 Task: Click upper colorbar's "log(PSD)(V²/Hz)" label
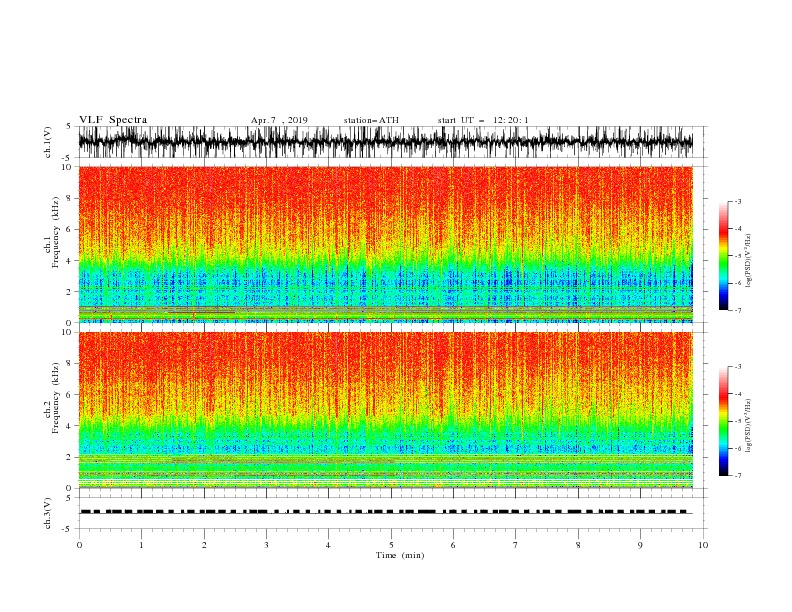748,260
